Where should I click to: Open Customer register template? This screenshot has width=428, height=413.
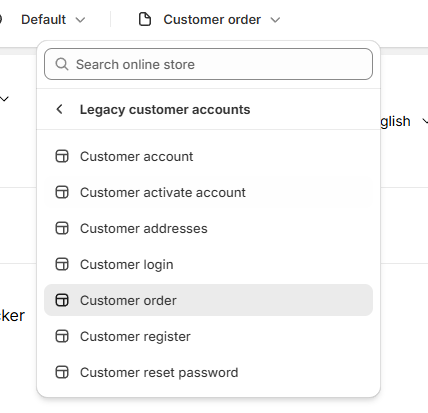click(x=208, y=336)
